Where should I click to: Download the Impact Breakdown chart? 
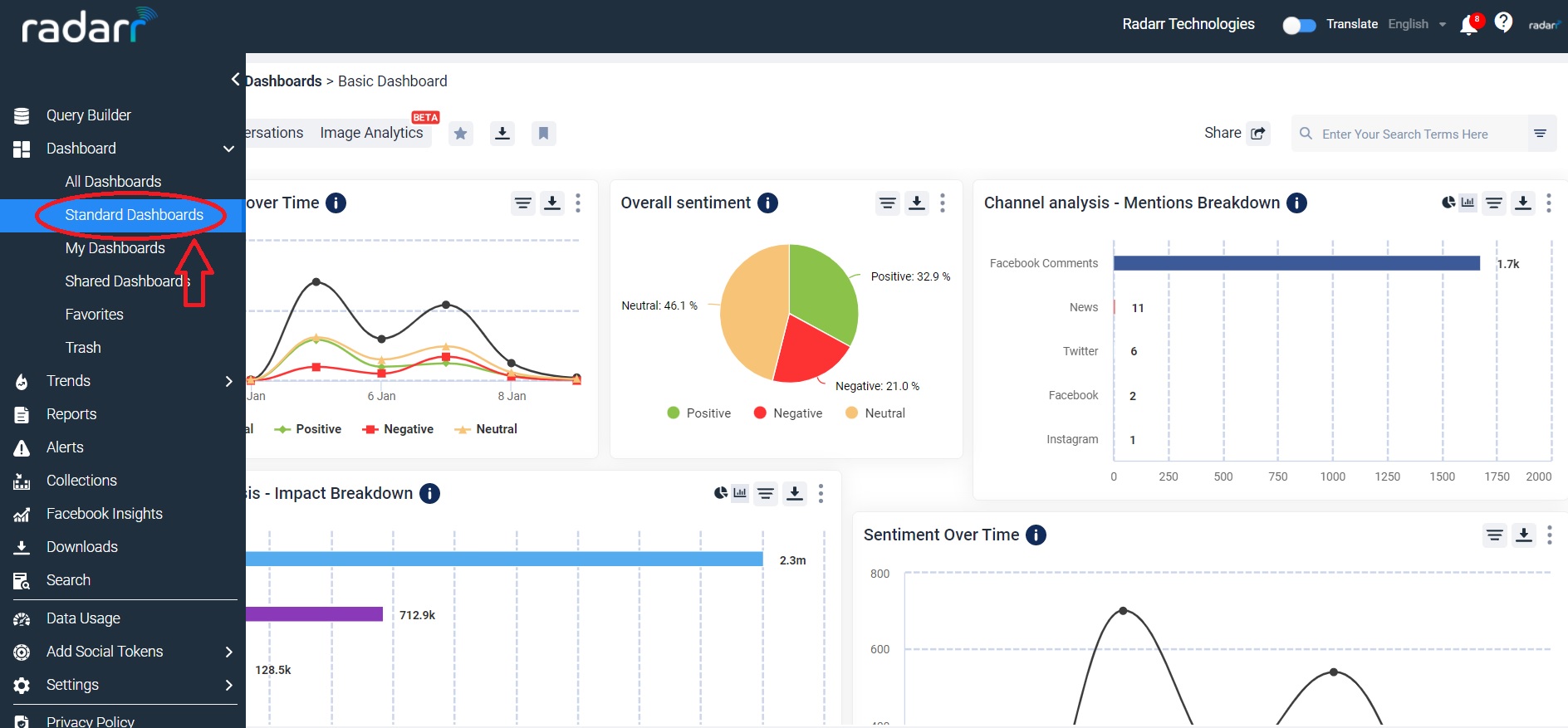click(x=795, y=493)
